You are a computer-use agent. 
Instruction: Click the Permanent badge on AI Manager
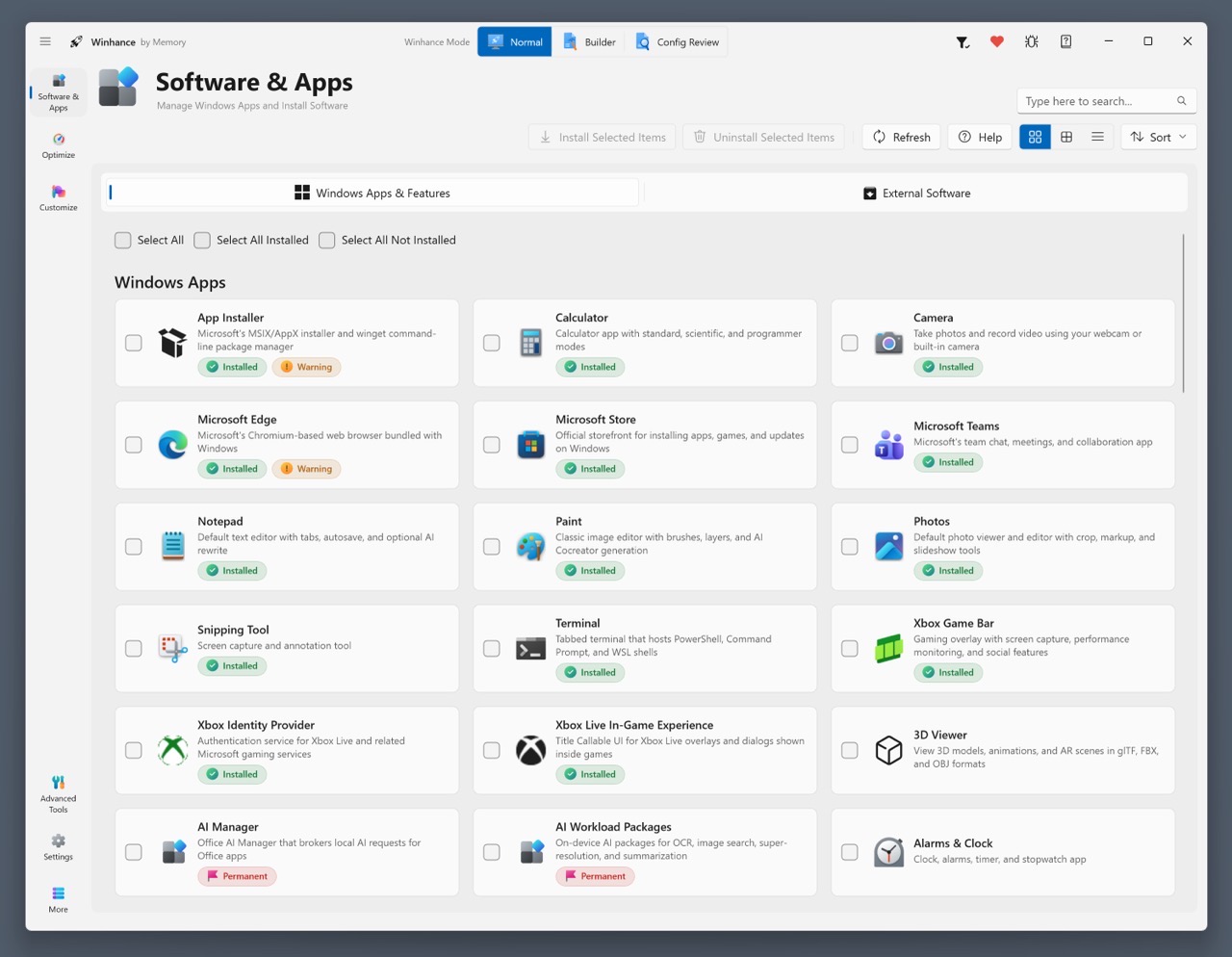click(237, 876)
